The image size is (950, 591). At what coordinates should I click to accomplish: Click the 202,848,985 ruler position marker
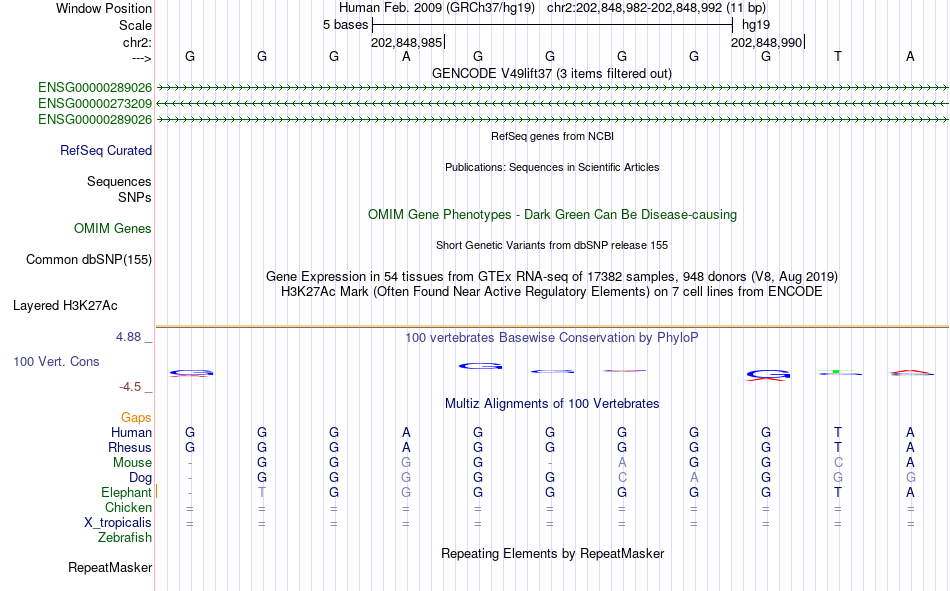point(407,42)
